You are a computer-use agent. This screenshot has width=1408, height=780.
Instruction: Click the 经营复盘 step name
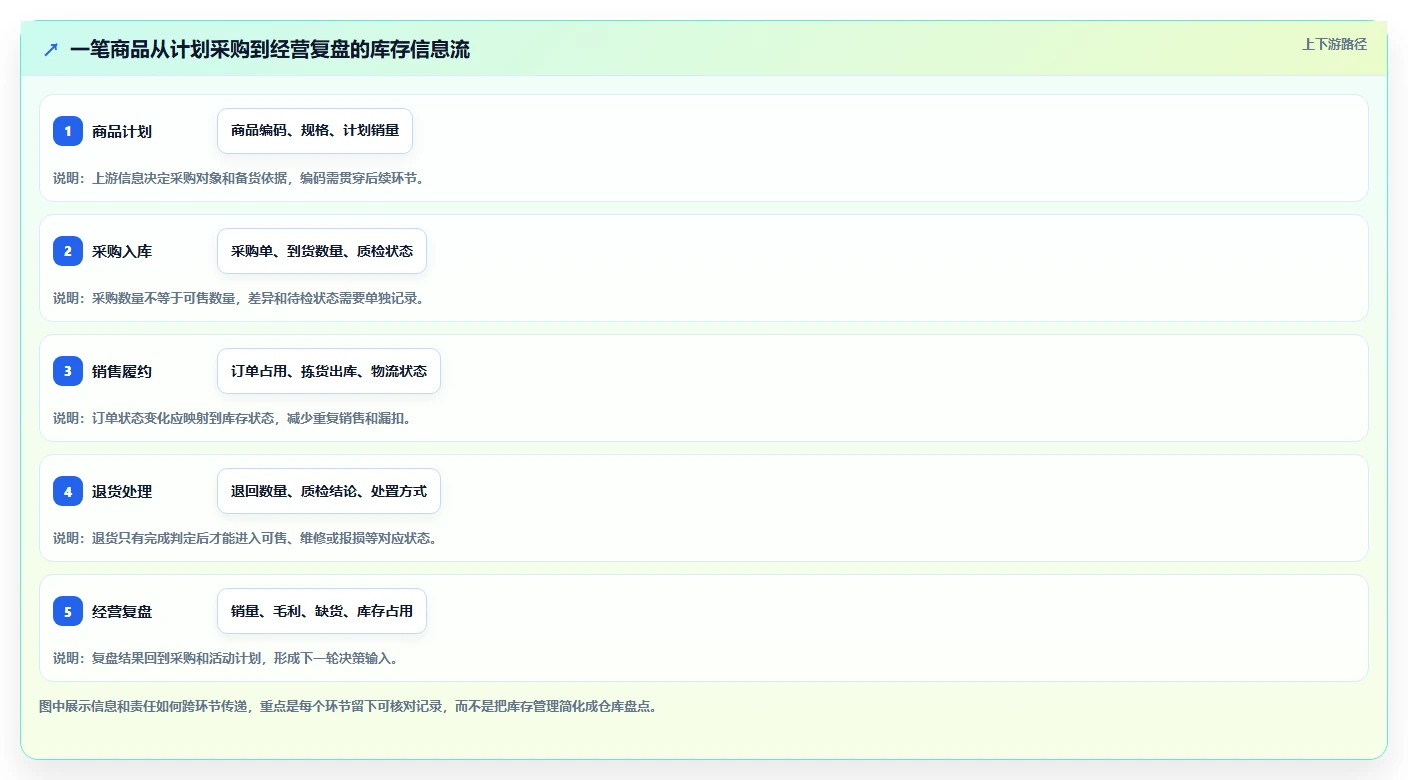point(122,611)
